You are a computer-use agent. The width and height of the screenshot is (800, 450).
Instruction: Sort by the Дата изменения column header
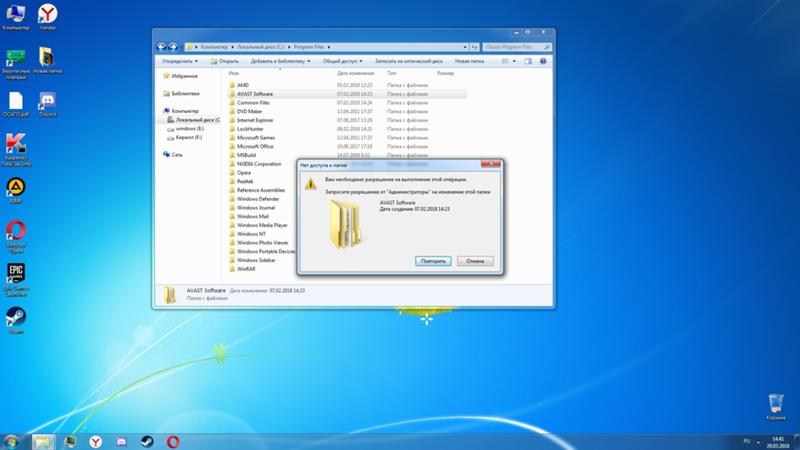pos(355,73)
